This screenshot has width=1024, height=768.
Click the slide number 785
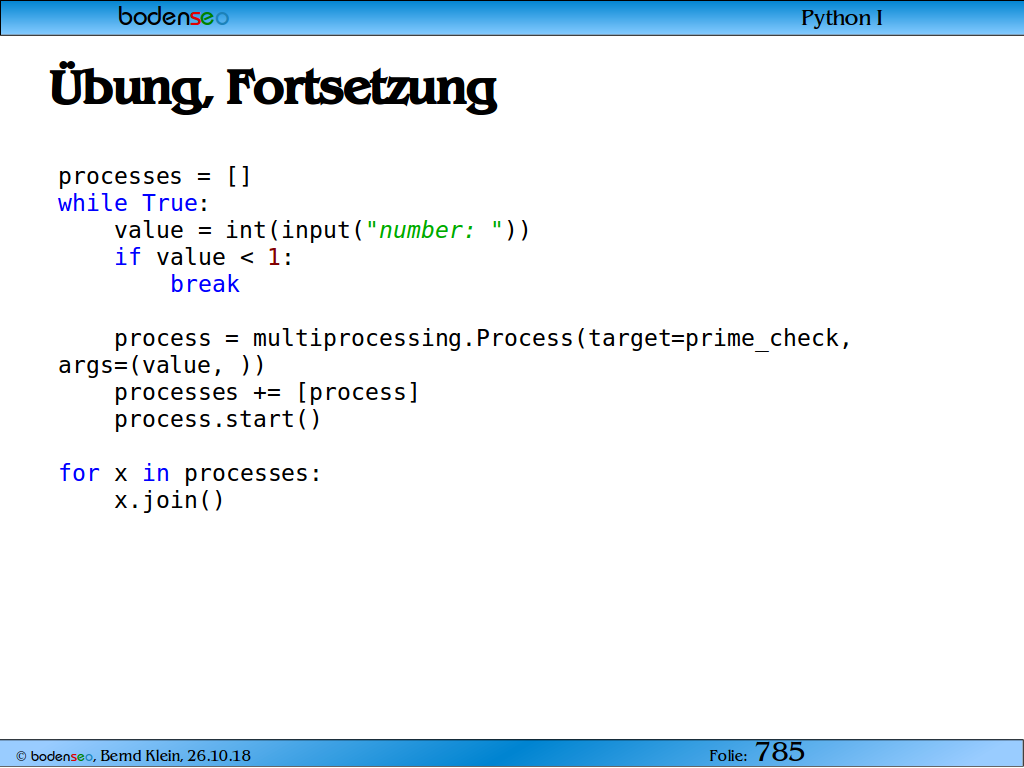[780, 752]
